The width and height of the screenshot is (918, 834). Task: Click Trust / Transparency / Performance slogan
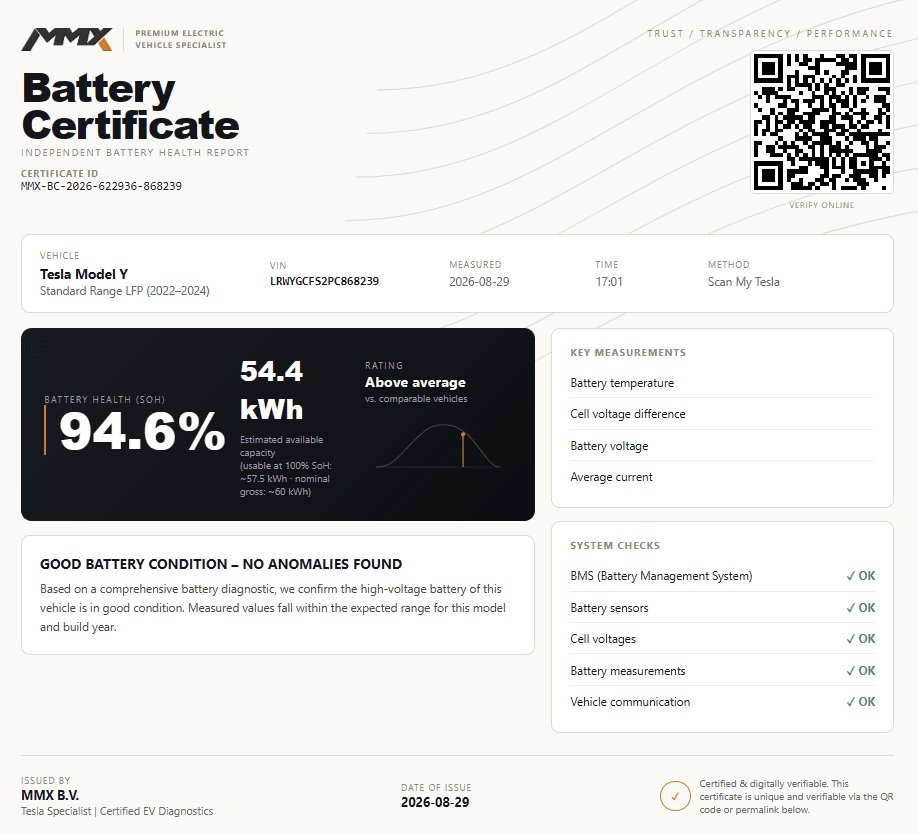(x=769, y=33)
